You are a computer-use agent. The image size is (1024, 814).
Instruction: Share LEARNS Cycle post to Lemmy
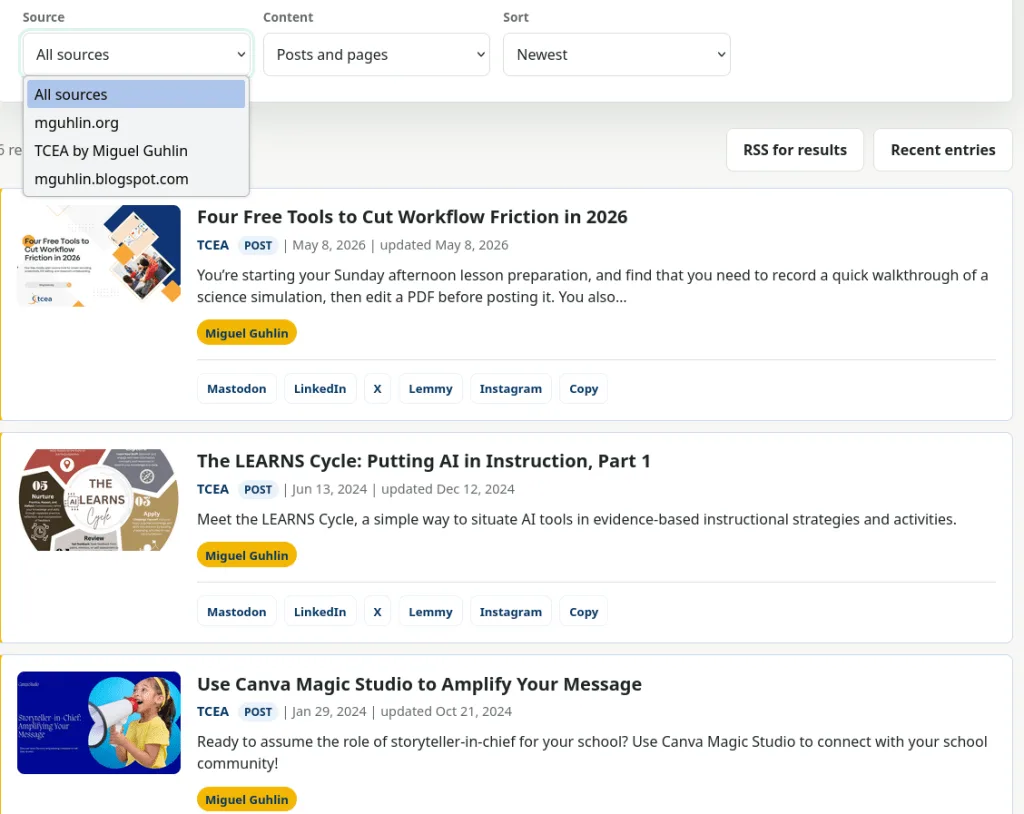pyautogui.click(x=430, y=612)
